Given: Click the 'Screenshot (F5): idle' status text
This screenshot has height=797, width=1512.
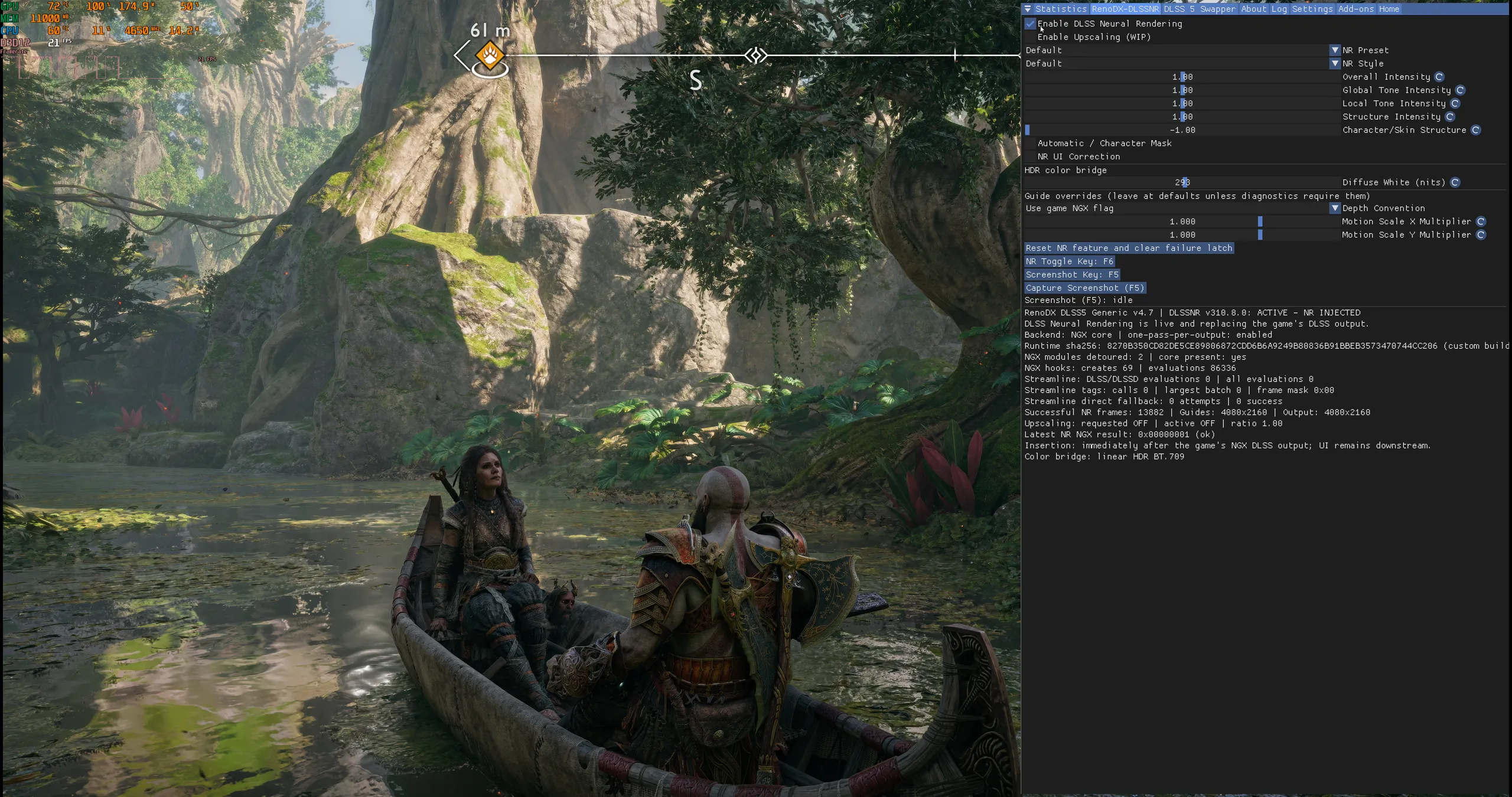Looking at the screenshot, I should click(1078, 300).
